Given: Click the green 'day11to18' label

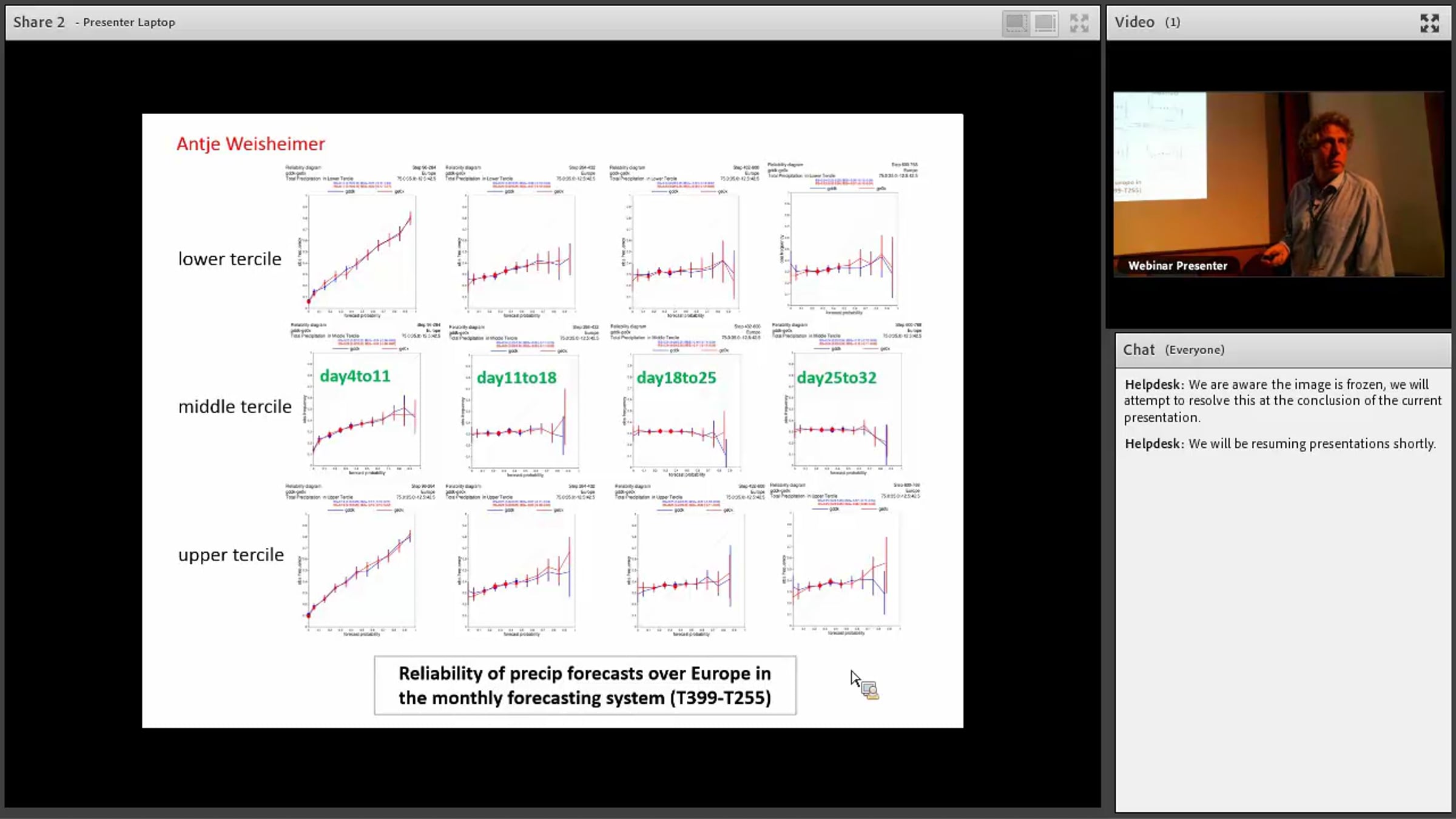Looking at the screenshot, I should [x=516, y=378].
